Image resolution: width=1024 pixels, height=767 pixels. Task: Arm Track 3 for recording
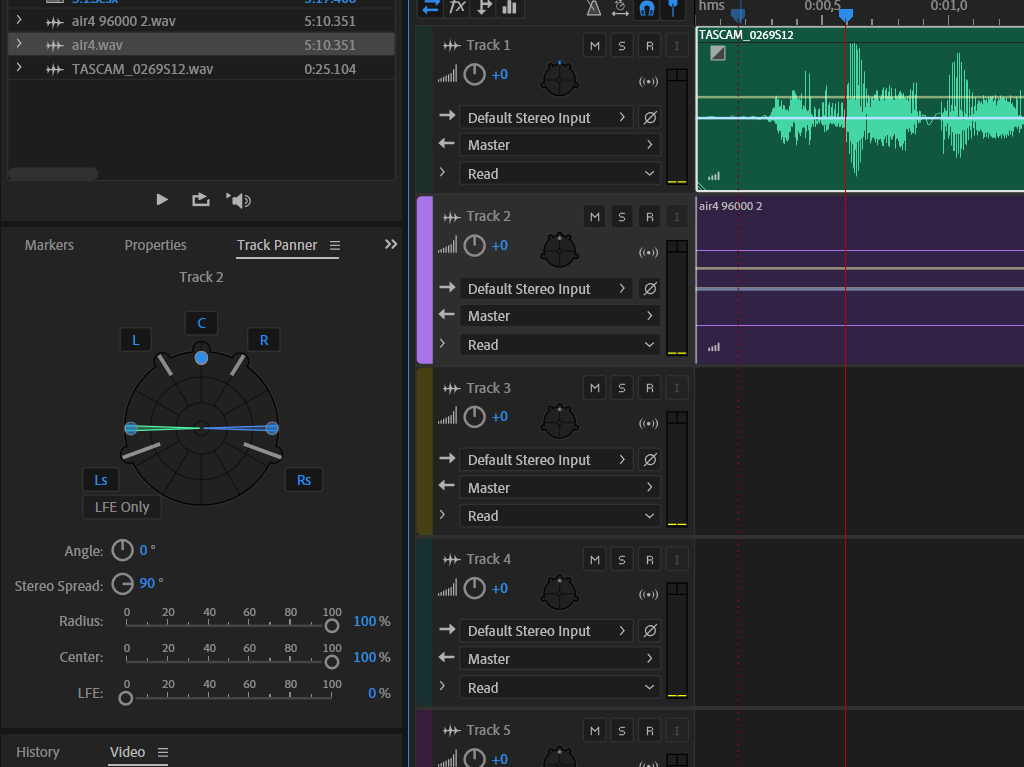click(x=649, y=388)
